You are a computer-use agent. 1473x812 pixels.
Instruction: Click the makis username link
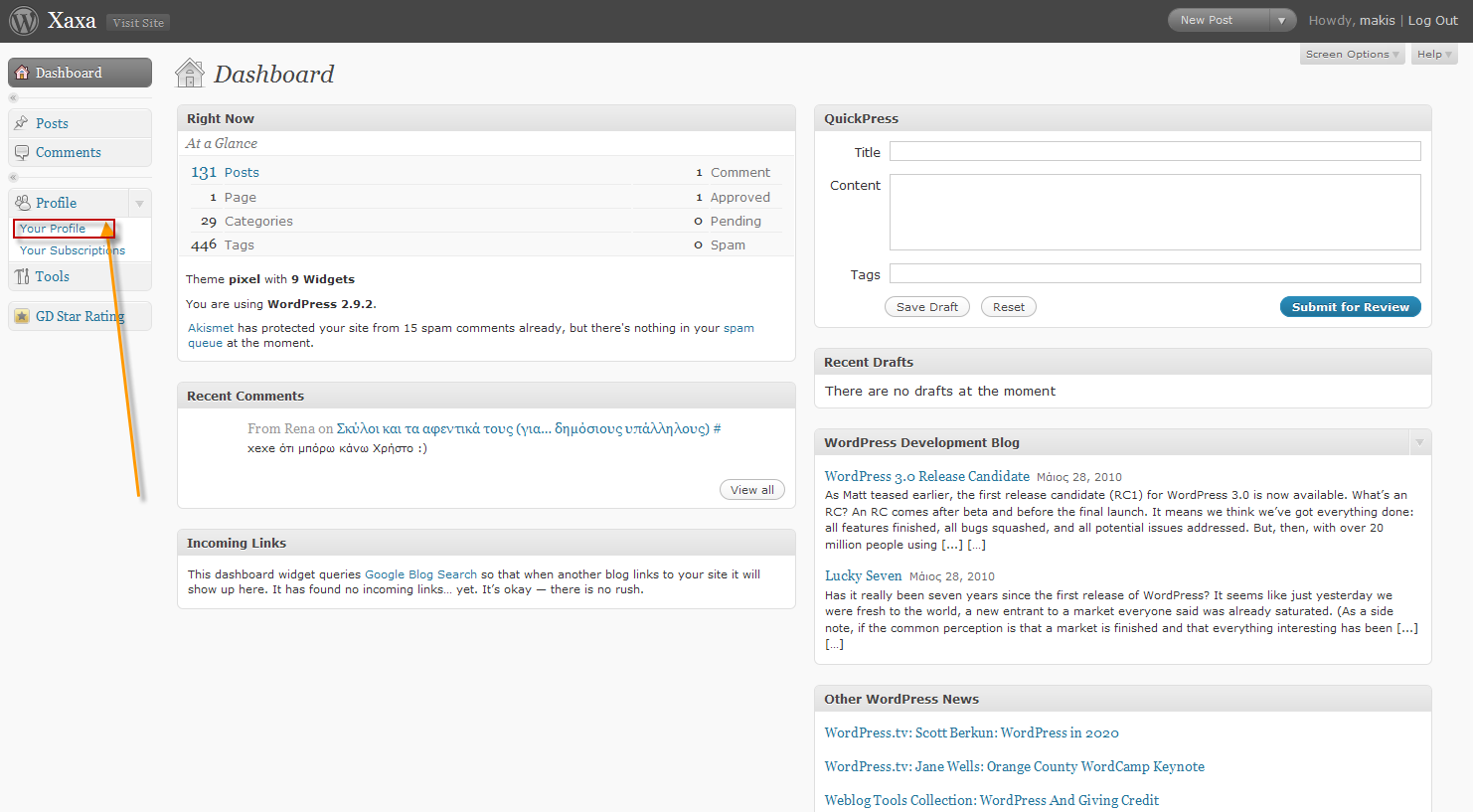(x=1378, y=20)
